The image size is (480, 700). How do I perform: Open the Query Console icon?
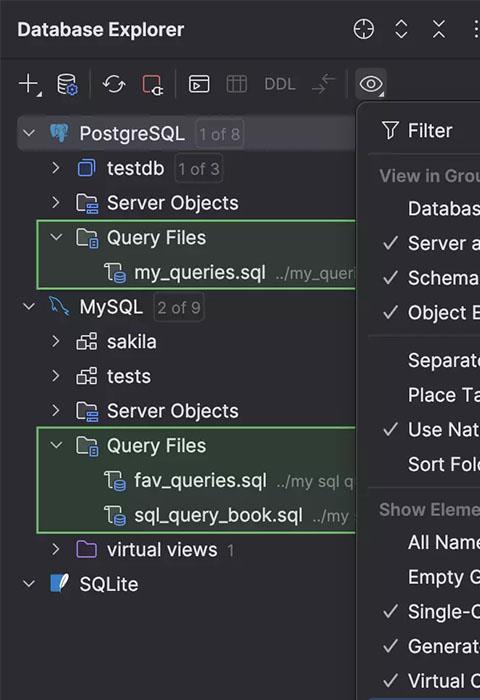click(199, 84)
